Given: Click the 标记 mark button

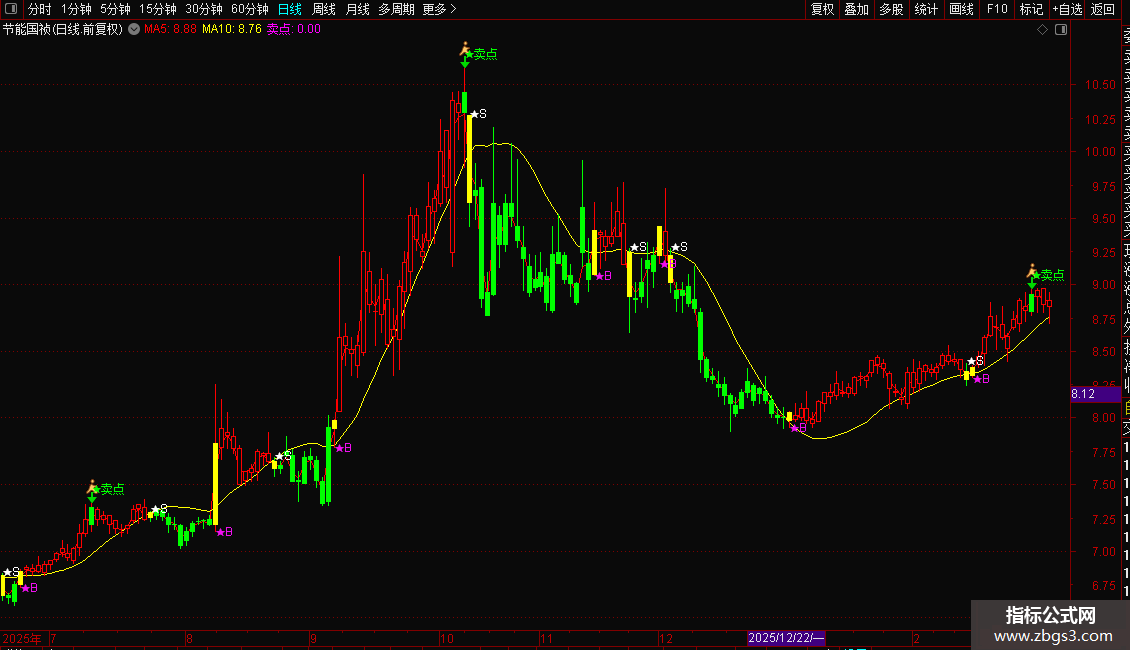Looking at the screenshot, I should point(1031,9).
